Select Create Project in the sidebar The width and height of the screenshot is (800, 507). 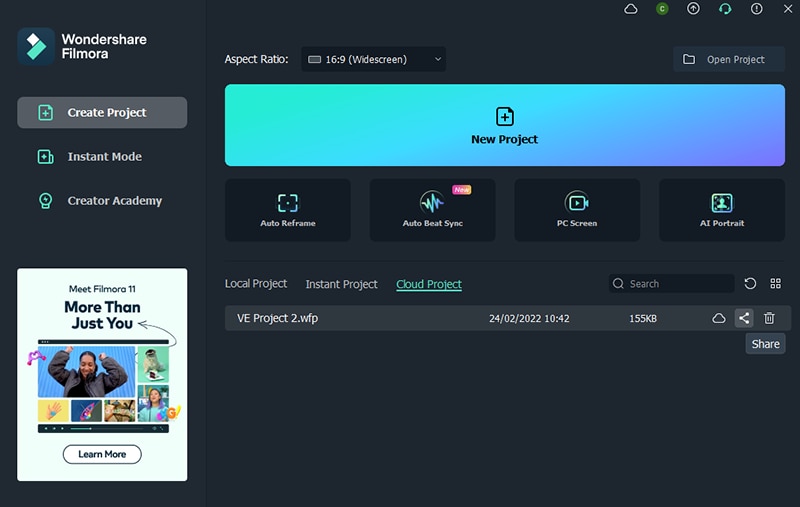click(102, 112)
